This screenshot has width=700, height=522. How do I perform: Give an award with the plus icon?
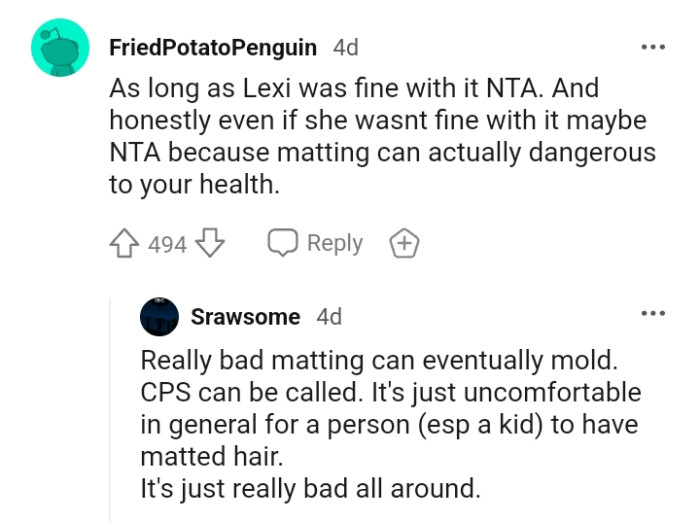[x=405, y=244]
